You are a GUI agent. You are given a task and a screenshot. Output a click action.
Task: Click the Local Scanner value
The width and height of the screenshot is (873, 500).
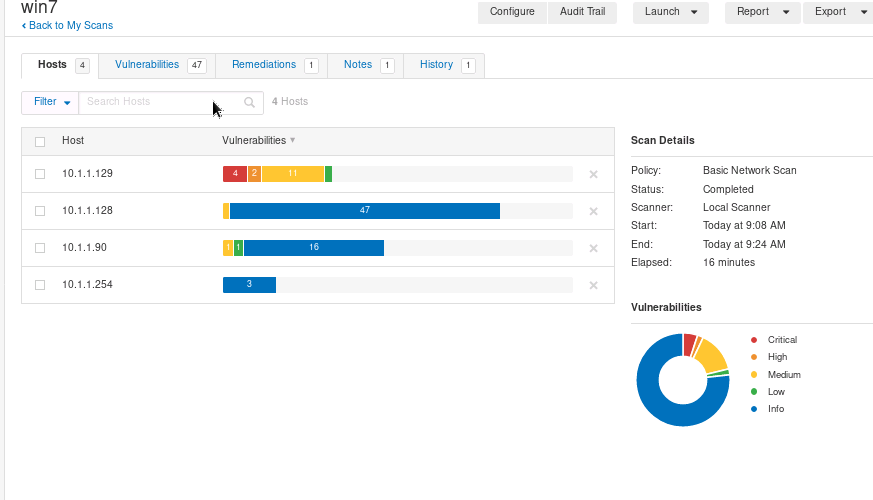coord(737,207)
